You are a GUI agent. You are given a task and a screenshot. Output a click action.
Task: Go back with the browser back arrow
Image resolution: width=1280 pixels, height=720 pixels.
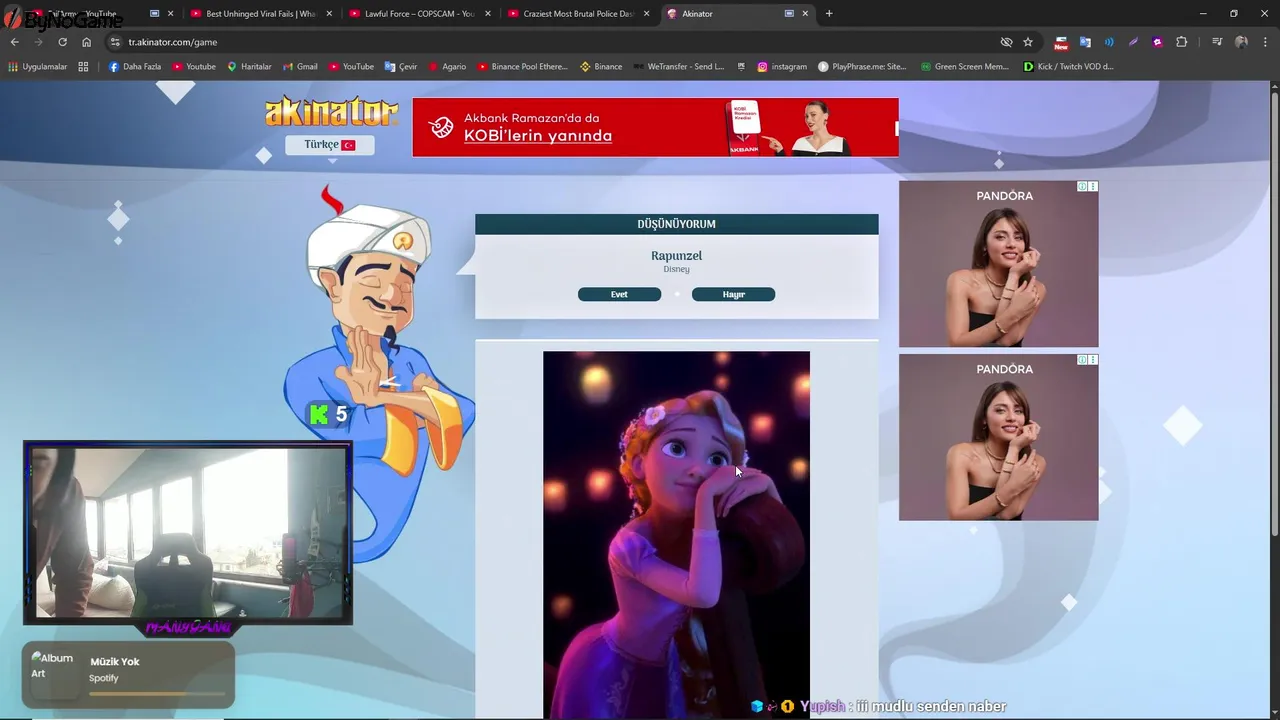[x=14, y=42]
